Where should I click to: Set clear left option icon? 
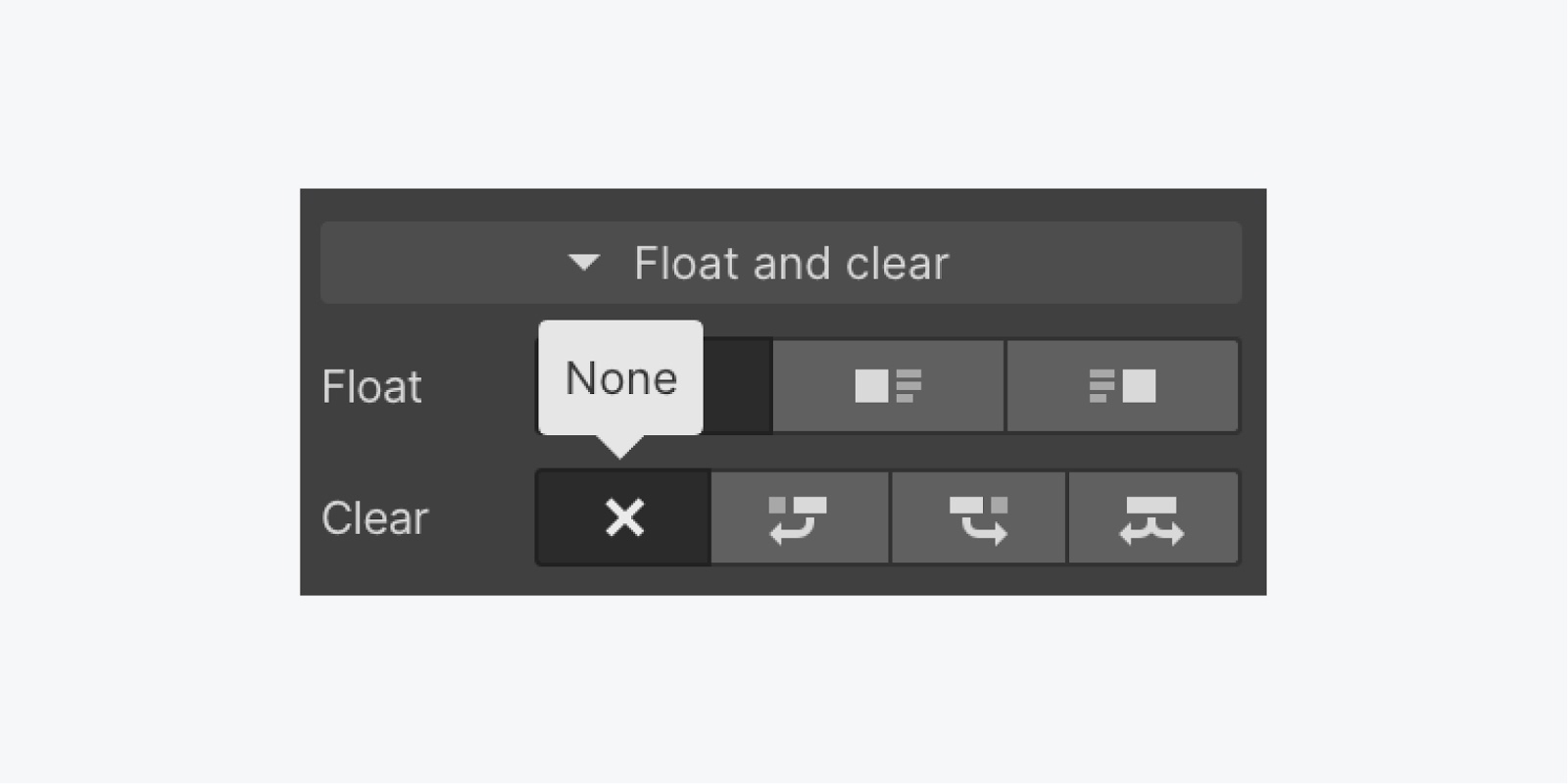click(x=799, y=517)
